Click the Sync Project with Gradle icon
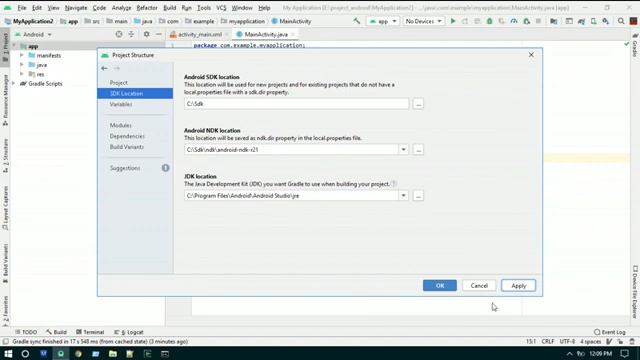640x360 pixels. click(581, 21)
